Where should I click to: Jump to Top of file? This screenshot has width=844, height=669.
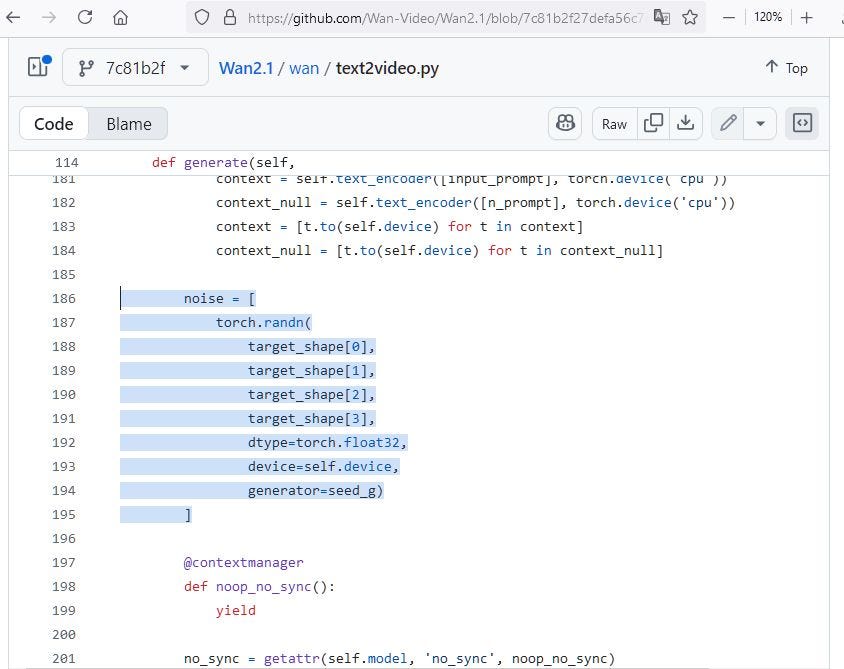coord(786,68)
